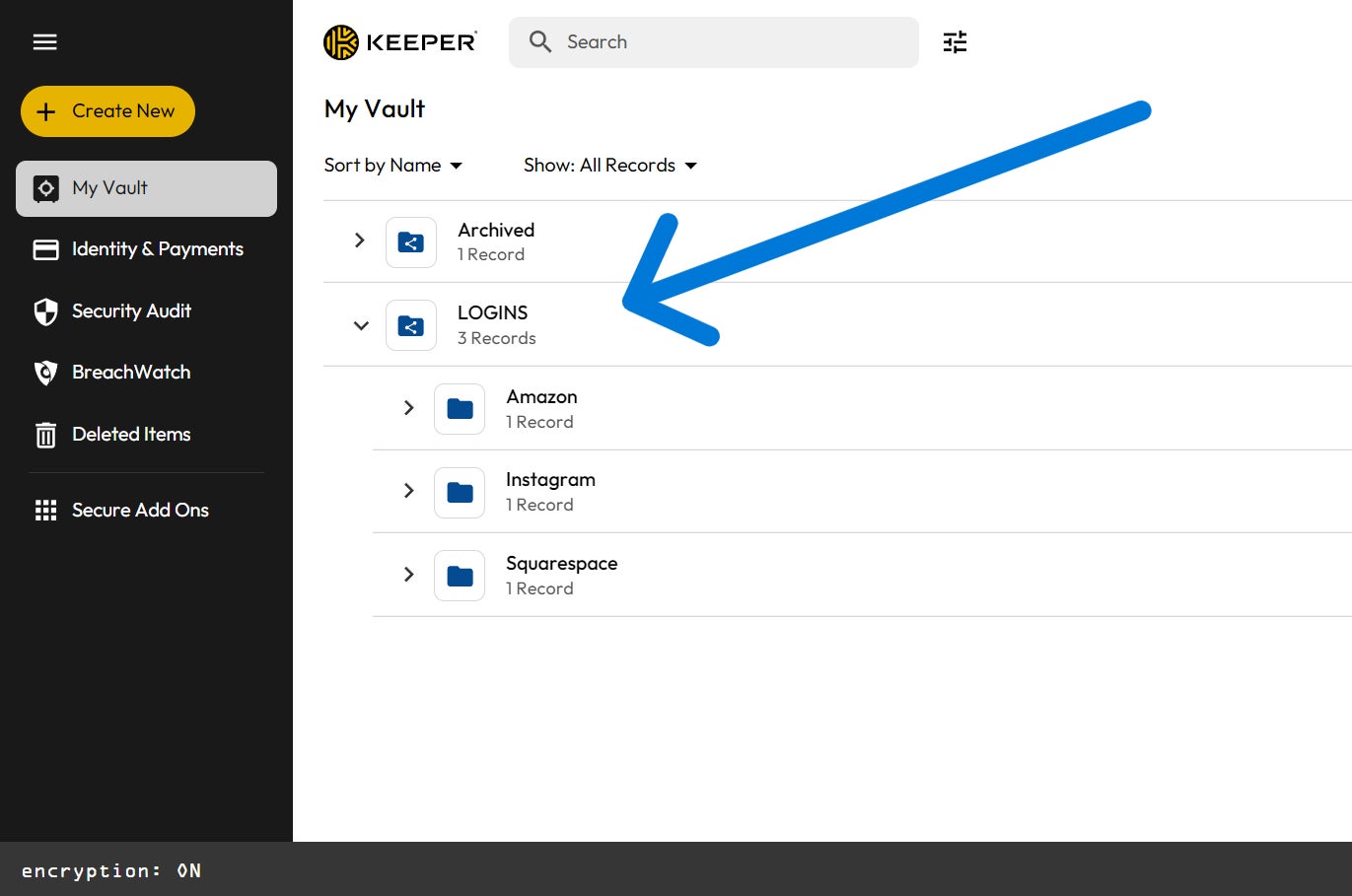The height and width of the screenshot is (896, 1352).
Task: Expand the Instagram subfolder chevron
Action: [x=409, y=490]
